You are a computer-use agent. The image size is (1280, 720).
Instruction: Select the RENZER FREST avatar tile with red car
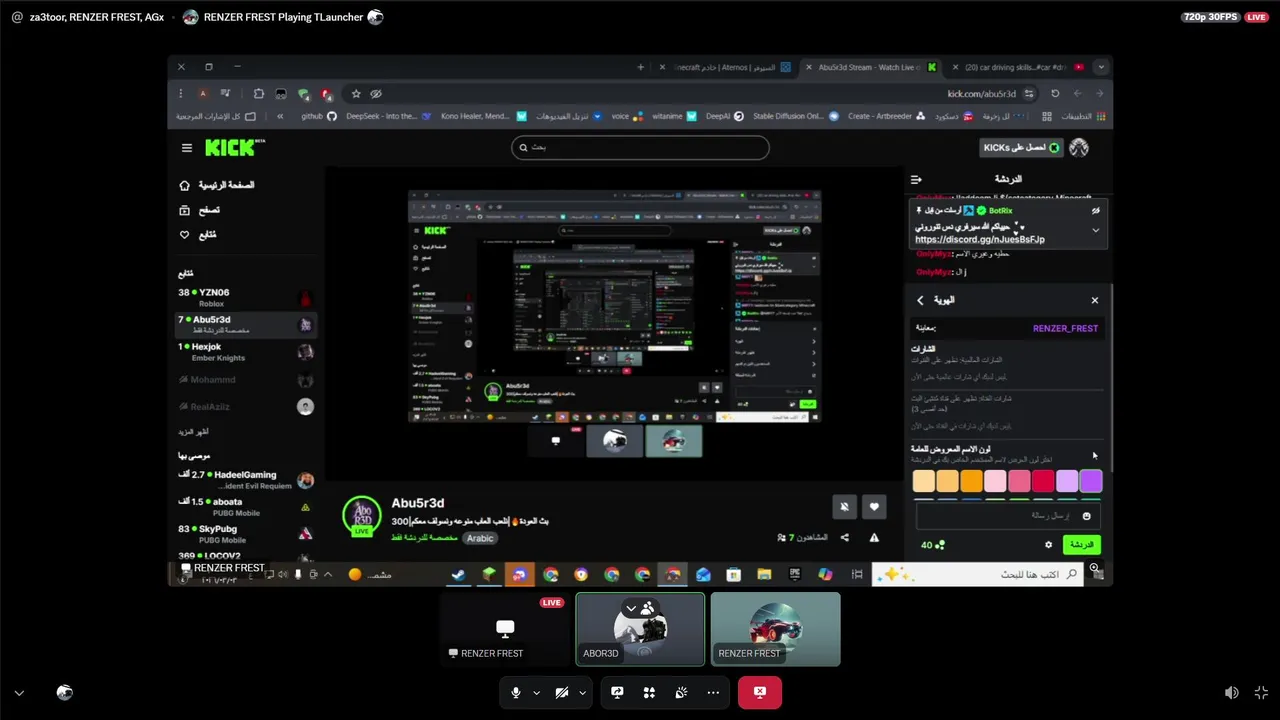tap(775, 629)
